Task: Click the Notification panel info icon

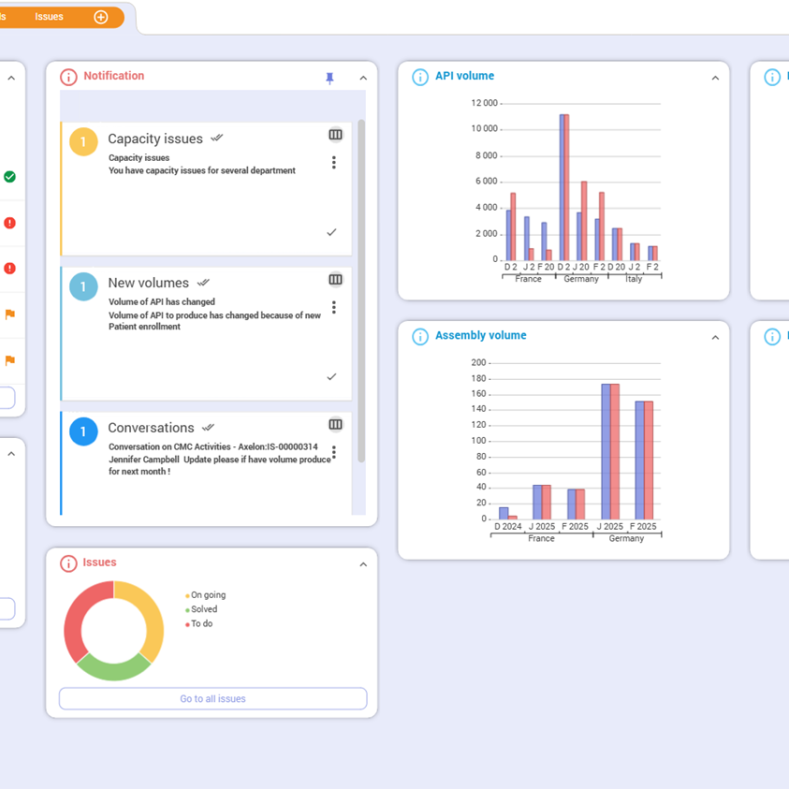Action: pos(68,77)
